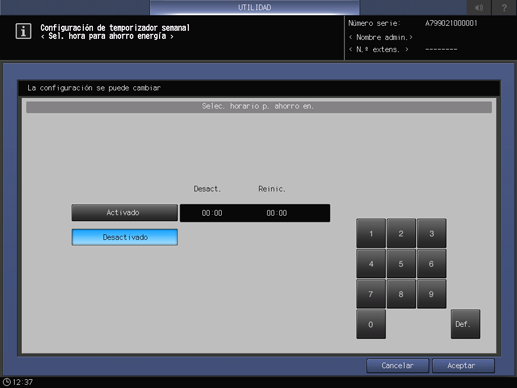Tap keypad number 8
The image size is (517, 388).
click(401, 294)
